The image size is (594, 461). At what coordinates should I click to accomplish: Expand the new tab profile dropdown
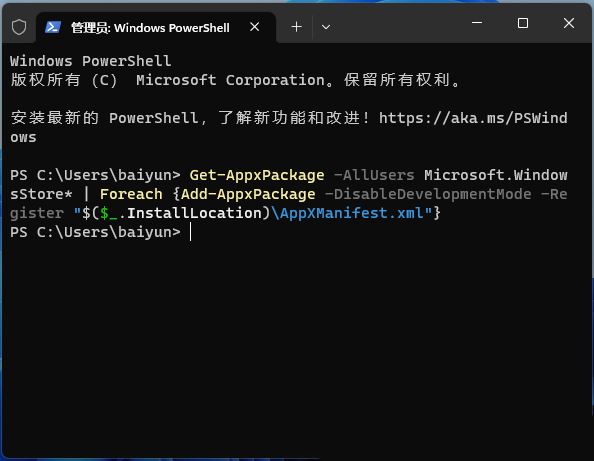(326, 27)
